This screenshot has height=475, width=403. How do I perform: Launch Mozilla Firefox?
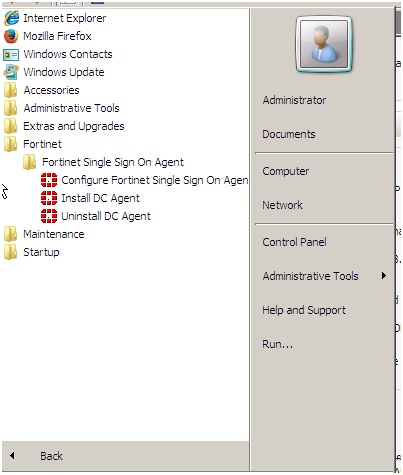point(48,36)
